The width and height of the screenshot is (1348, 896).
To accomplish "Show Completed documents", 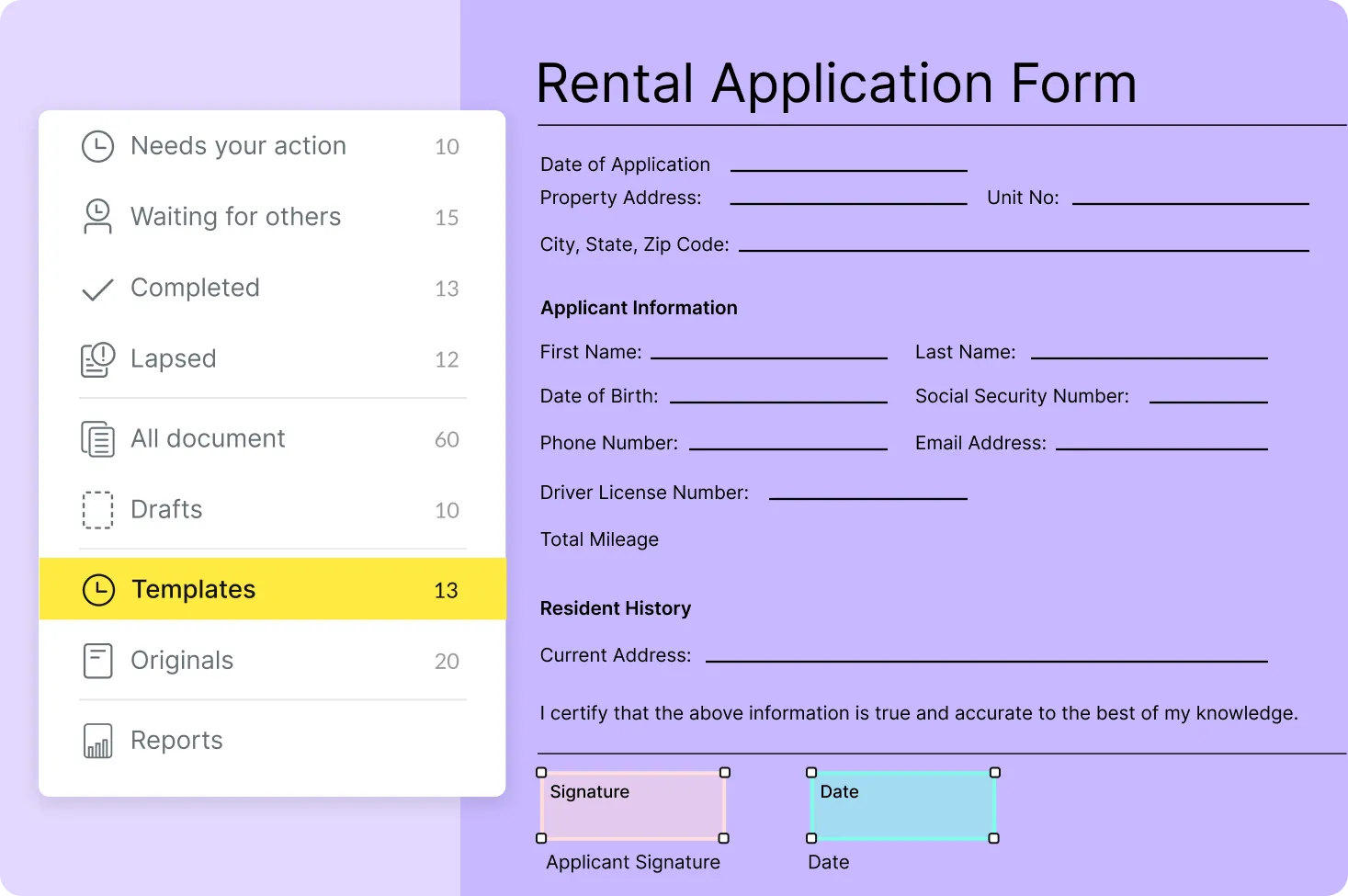I will tap(272, 288).
